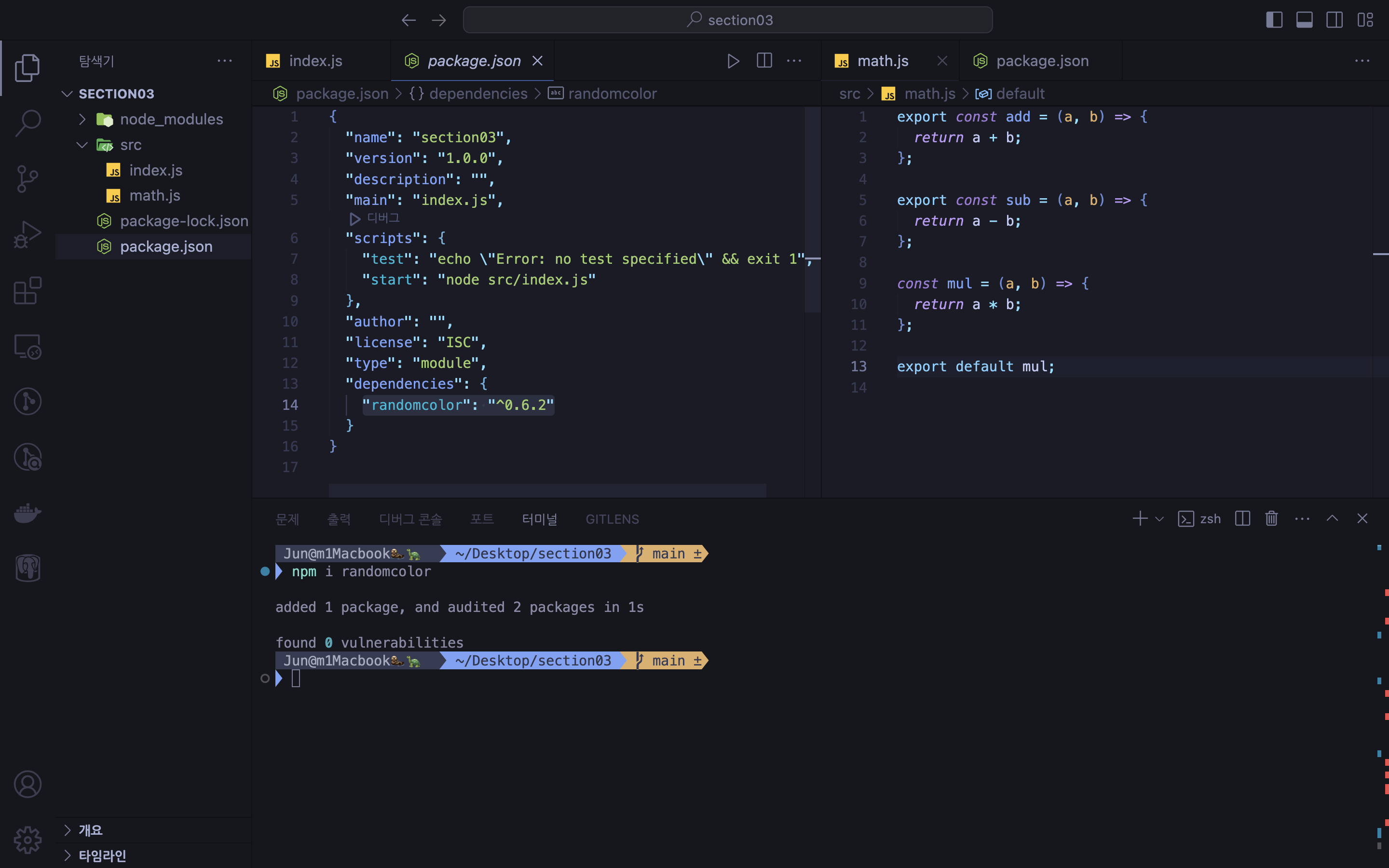The width and height of the screenshot is (1389, 868).
Task: Collapse the src folder
Action: 82,145
